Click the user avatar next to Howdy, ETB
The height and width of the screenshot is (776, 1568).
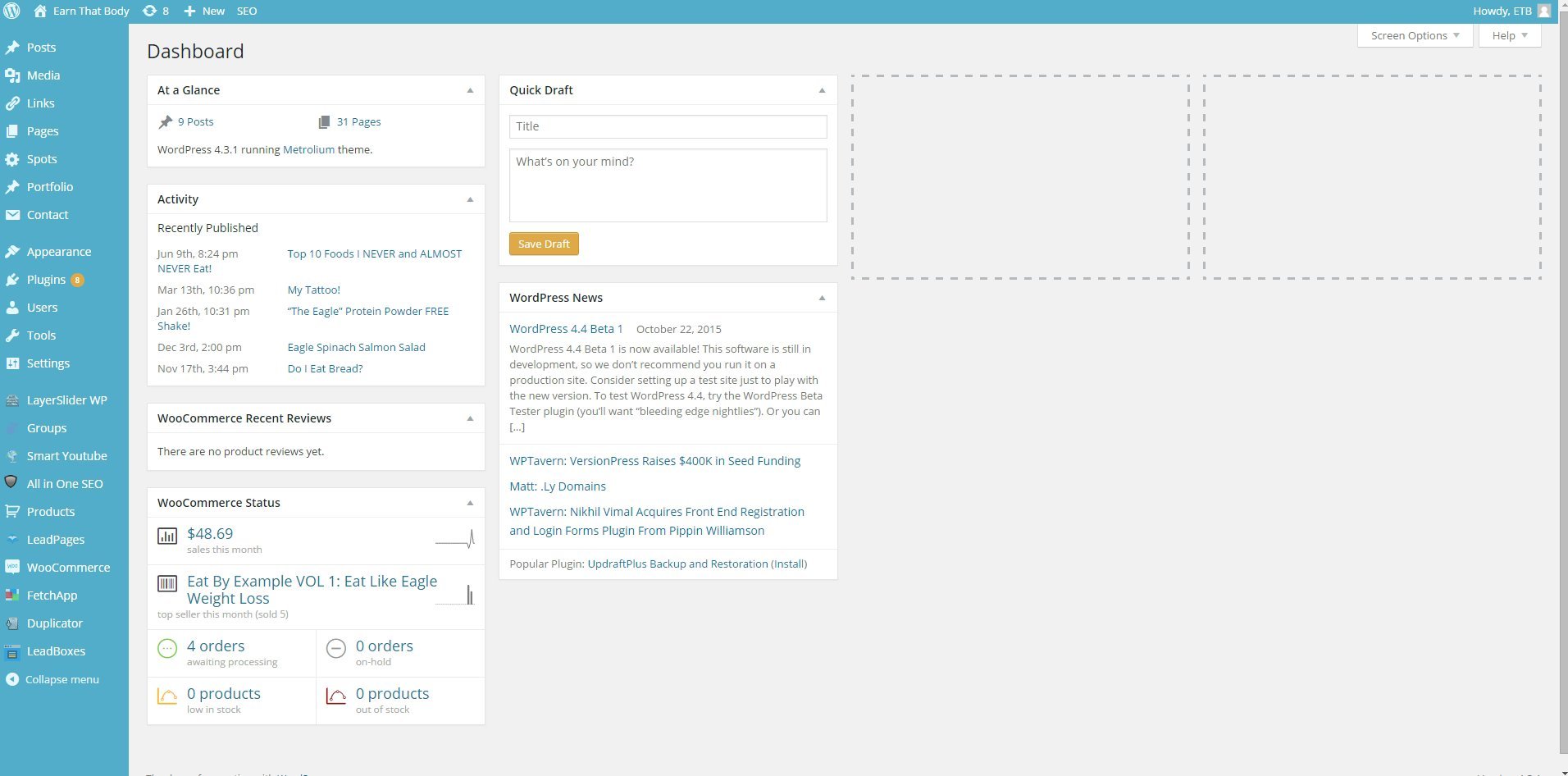(1544, 11)
